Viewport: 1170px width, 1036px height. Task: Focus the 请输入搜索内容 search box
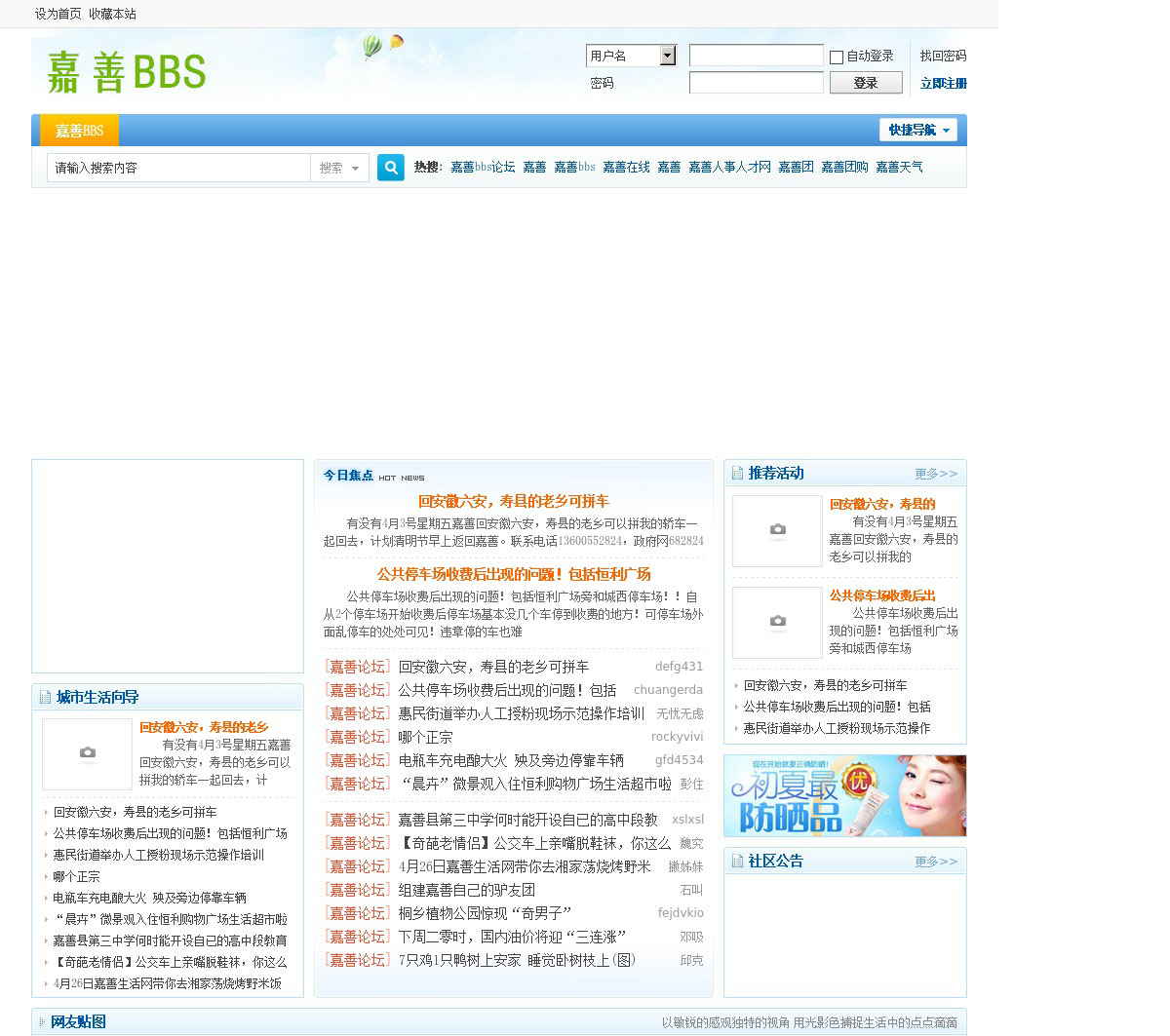(179, 168)
